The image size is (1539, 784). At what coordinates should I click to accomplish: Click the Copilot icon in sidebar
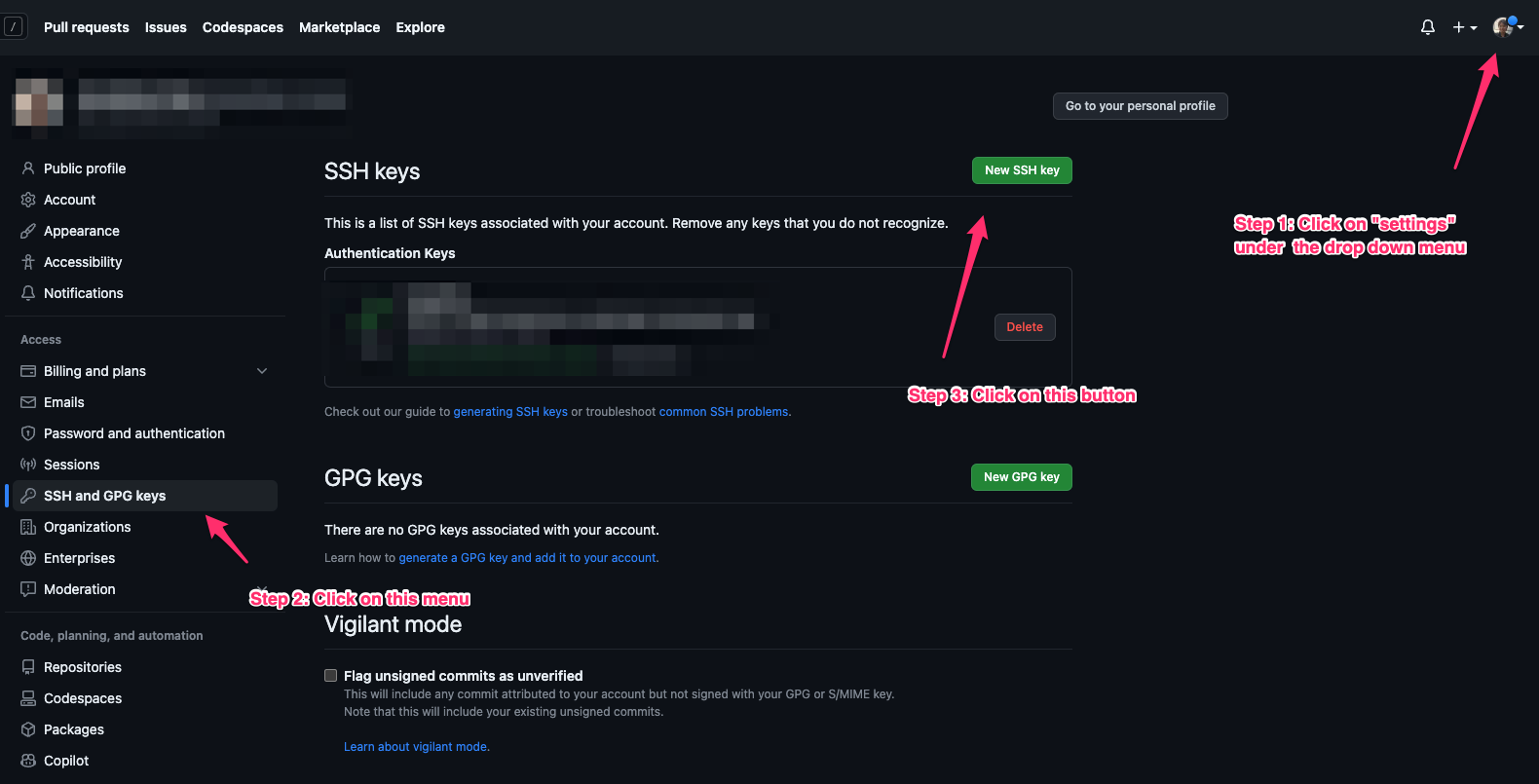(x=28, y=761)
